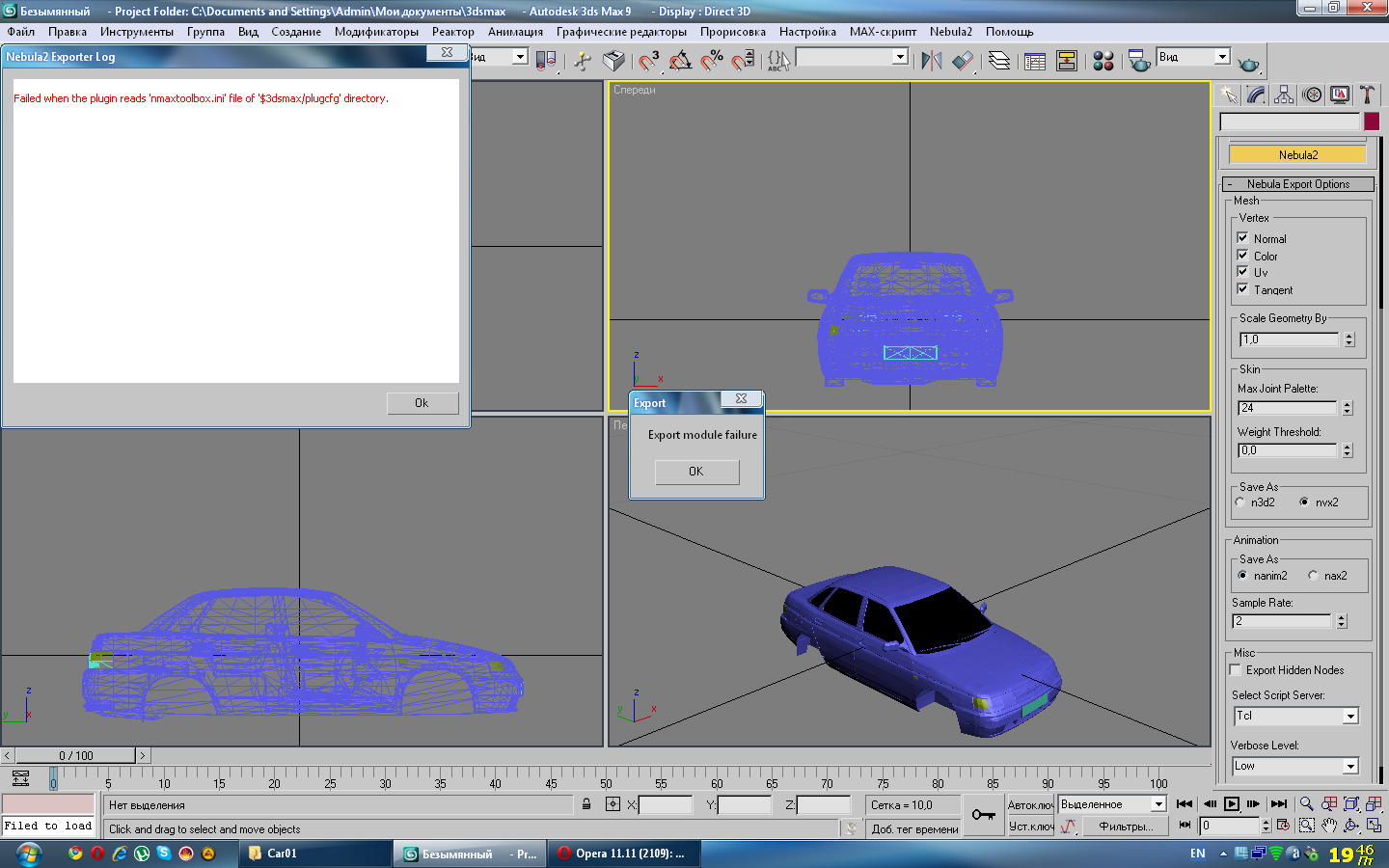This screenshot has width=1389, height=868.
Task: Click the Set Keys large key button
Action: point(984,815)
